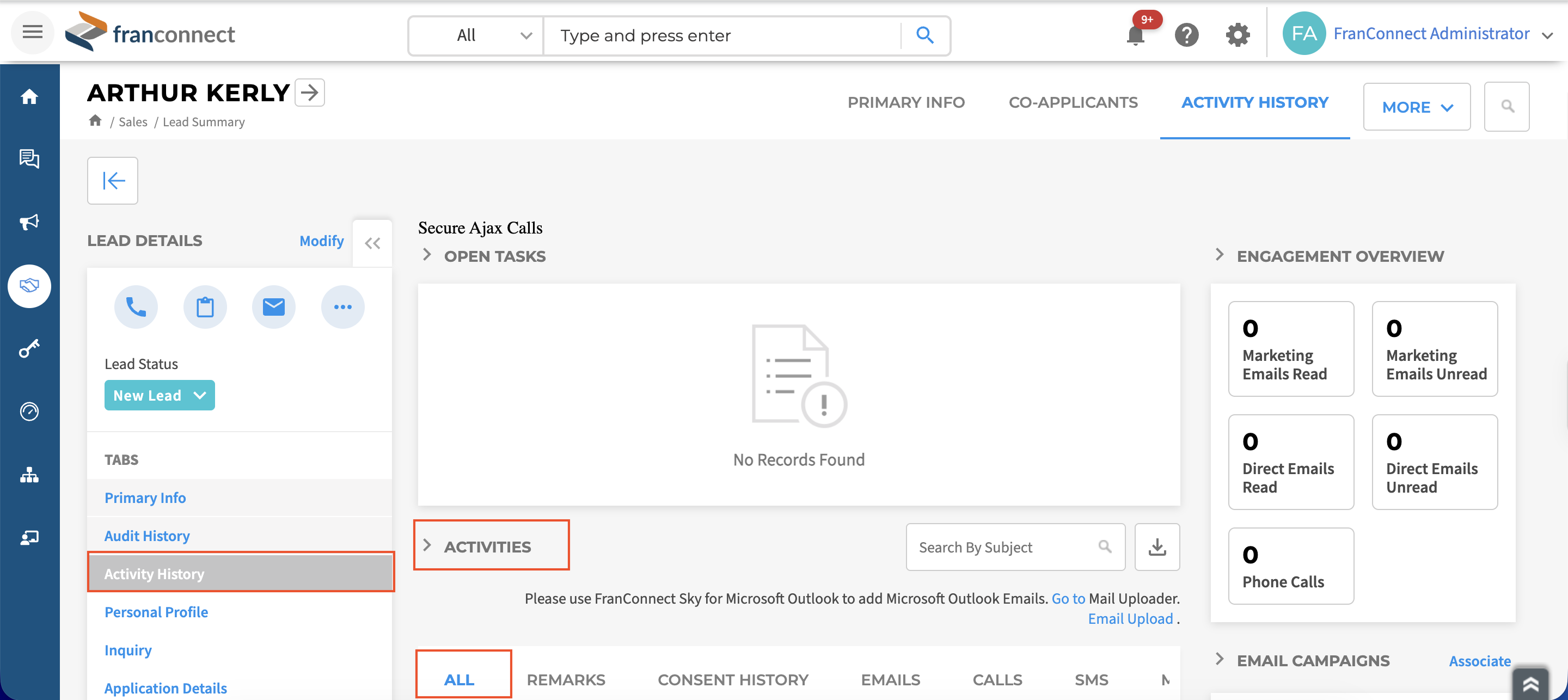View the Emails activities tab

click(x=890, y=680)
